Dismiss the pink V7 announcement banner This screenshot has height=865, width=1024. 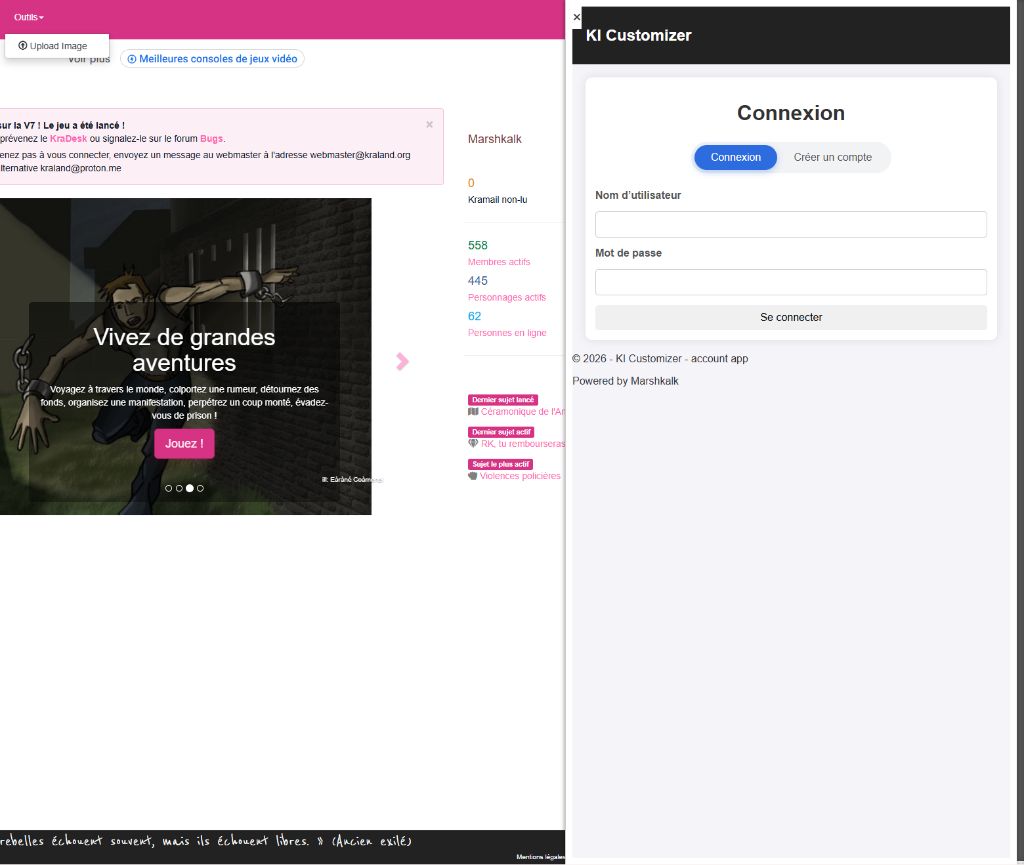click(429, 125)
